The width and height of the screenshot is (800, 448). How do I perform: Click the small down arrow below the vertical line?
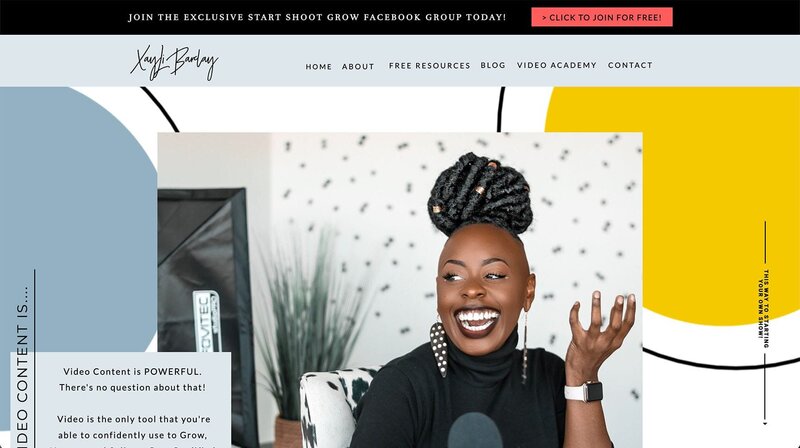(765, 423)
